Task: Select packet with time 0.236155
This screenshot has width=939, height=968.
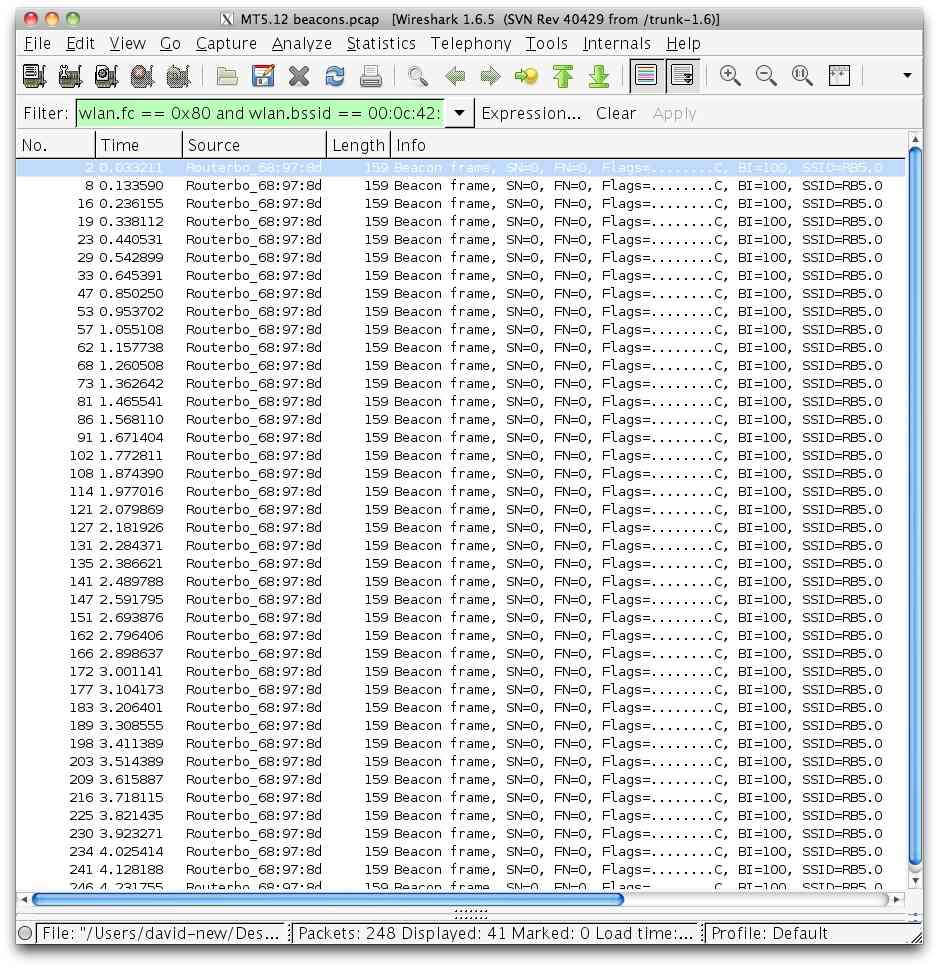Action: click(461, 204)
